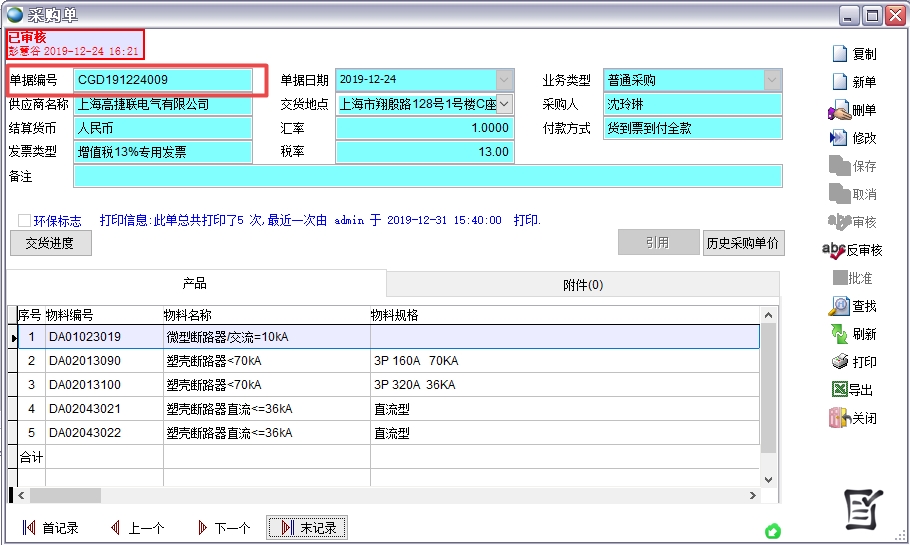The height and width of the screenshot is (545, 910).
Task: Un-approve the order with 反审核
Action: click(x=835, y=250)
